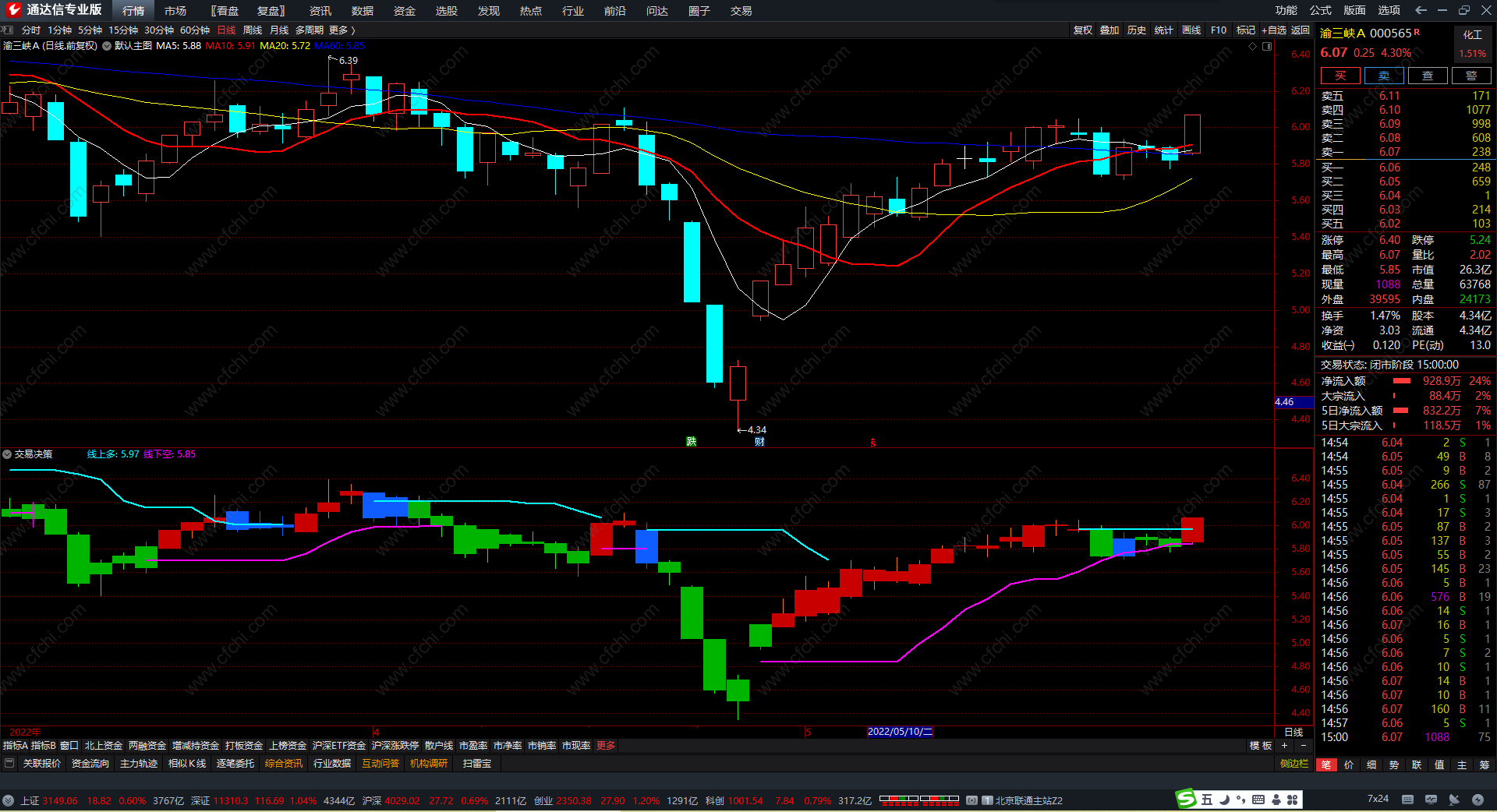Click the 净流入额 red bar
Screen dimensions: 1497x812
[x=1402, y=381]
